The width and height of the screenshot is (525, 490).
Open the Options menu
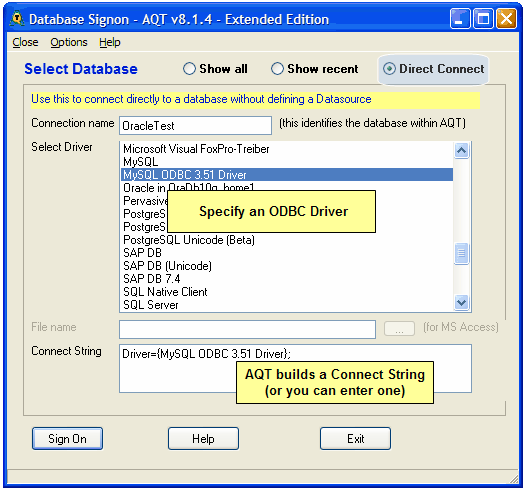pos(69,42)
